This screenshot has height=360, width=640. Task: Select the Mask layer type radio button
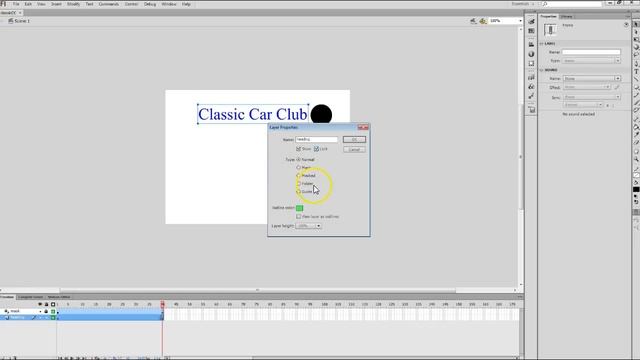[x=298, y=167]
